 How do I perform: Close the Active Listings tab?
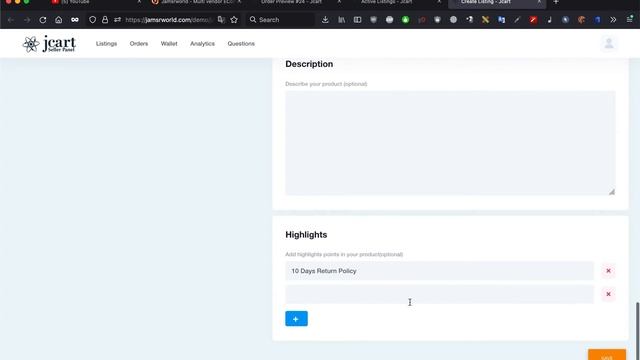pos(439,2)
